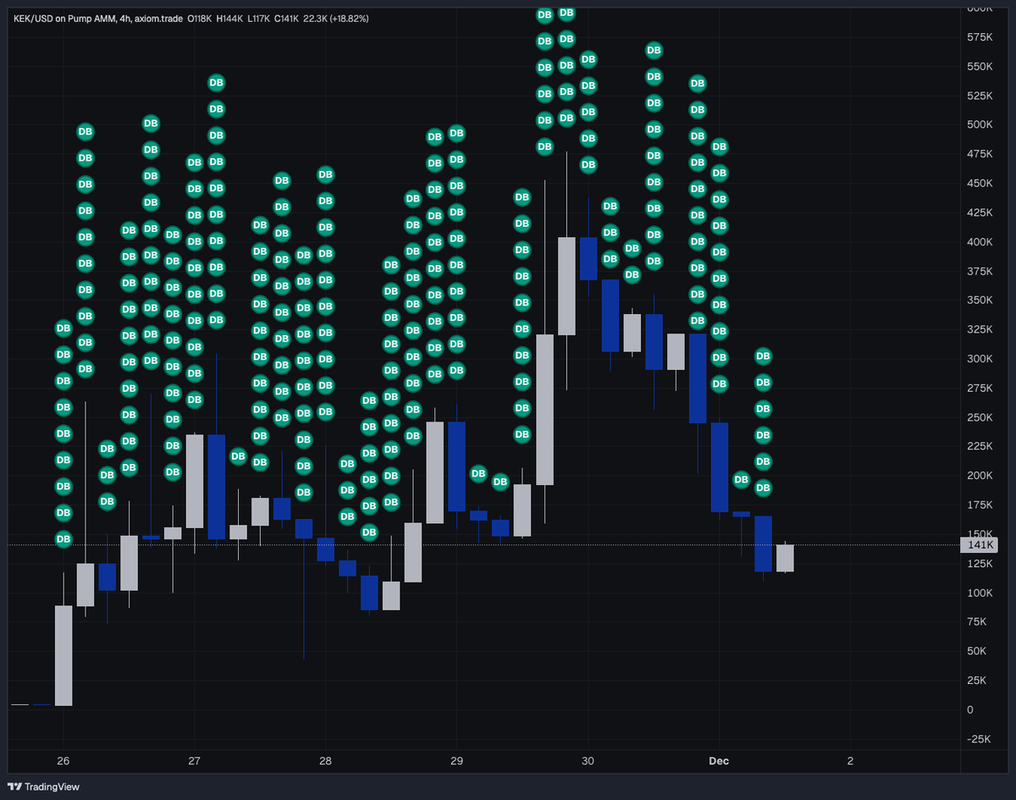Click the DB marker at the 525K level near 27
The height and width of the screenshot is (800, 1016).
pyautogui.click(x=216, y=108)
